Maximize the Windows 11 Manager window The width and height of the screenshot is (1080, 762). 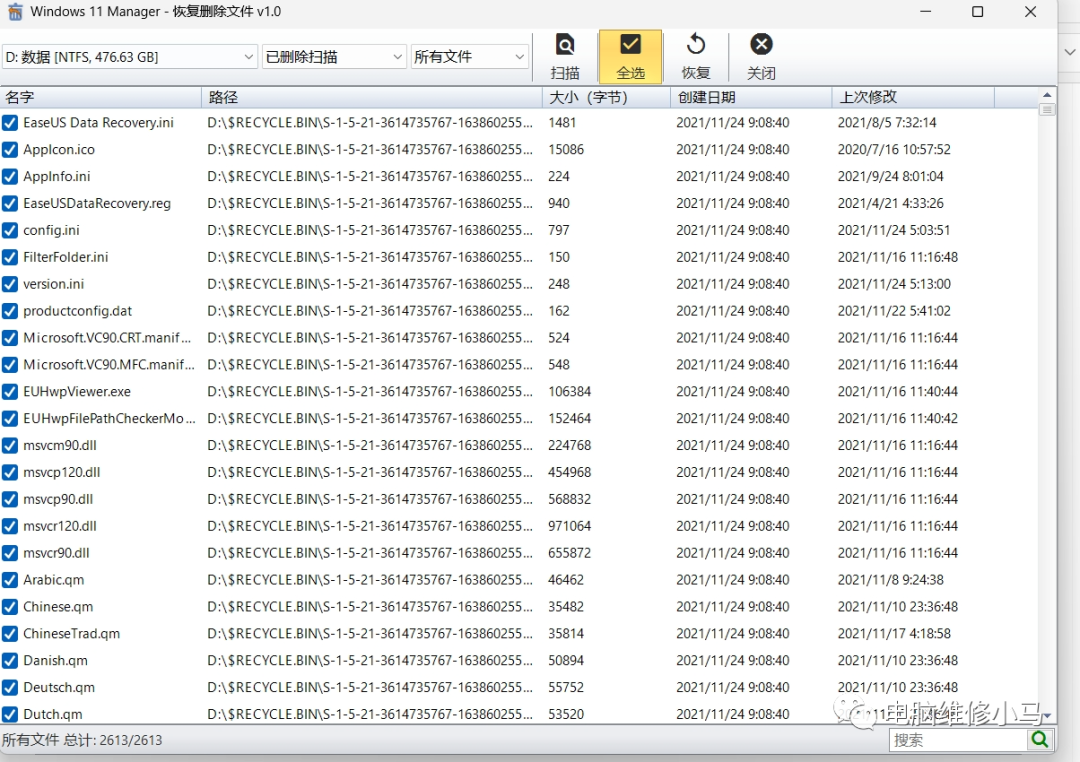point(977,12)
